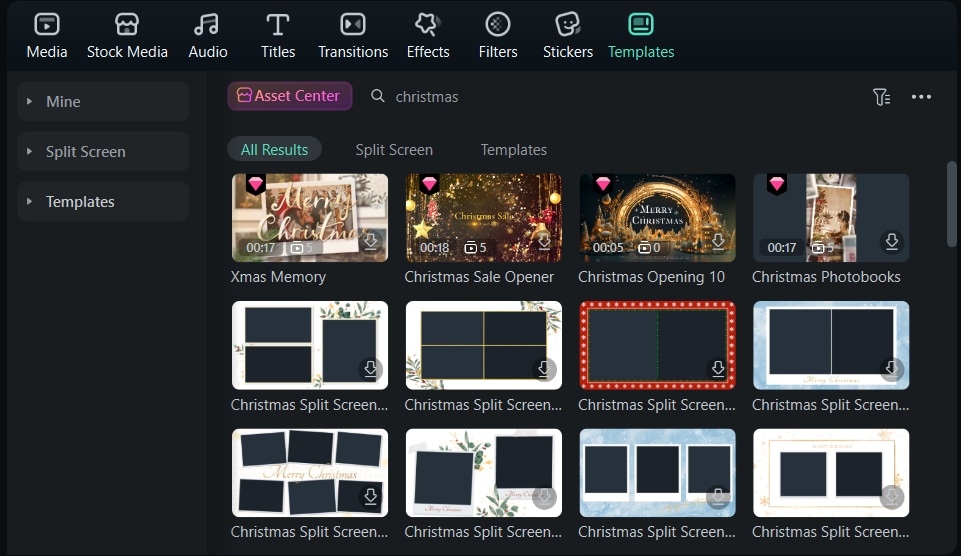Open the Stickers tab
Viewport: 961px width, 556px height.
pos(568,36)
